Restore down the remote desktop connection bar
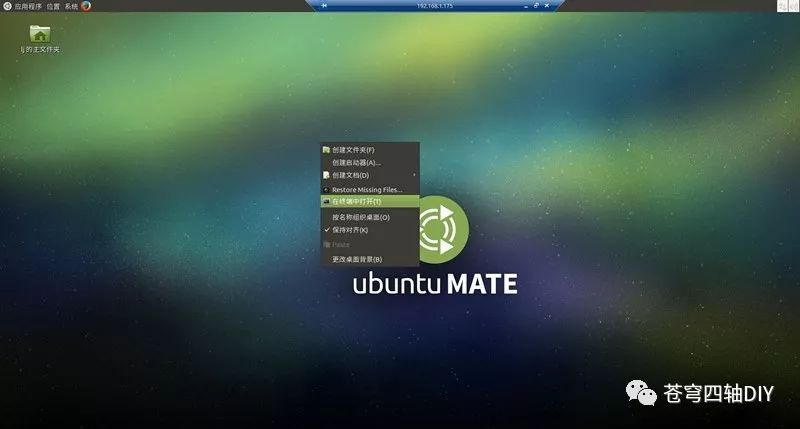Screen dimensions: 800x429 coord(536,6)
